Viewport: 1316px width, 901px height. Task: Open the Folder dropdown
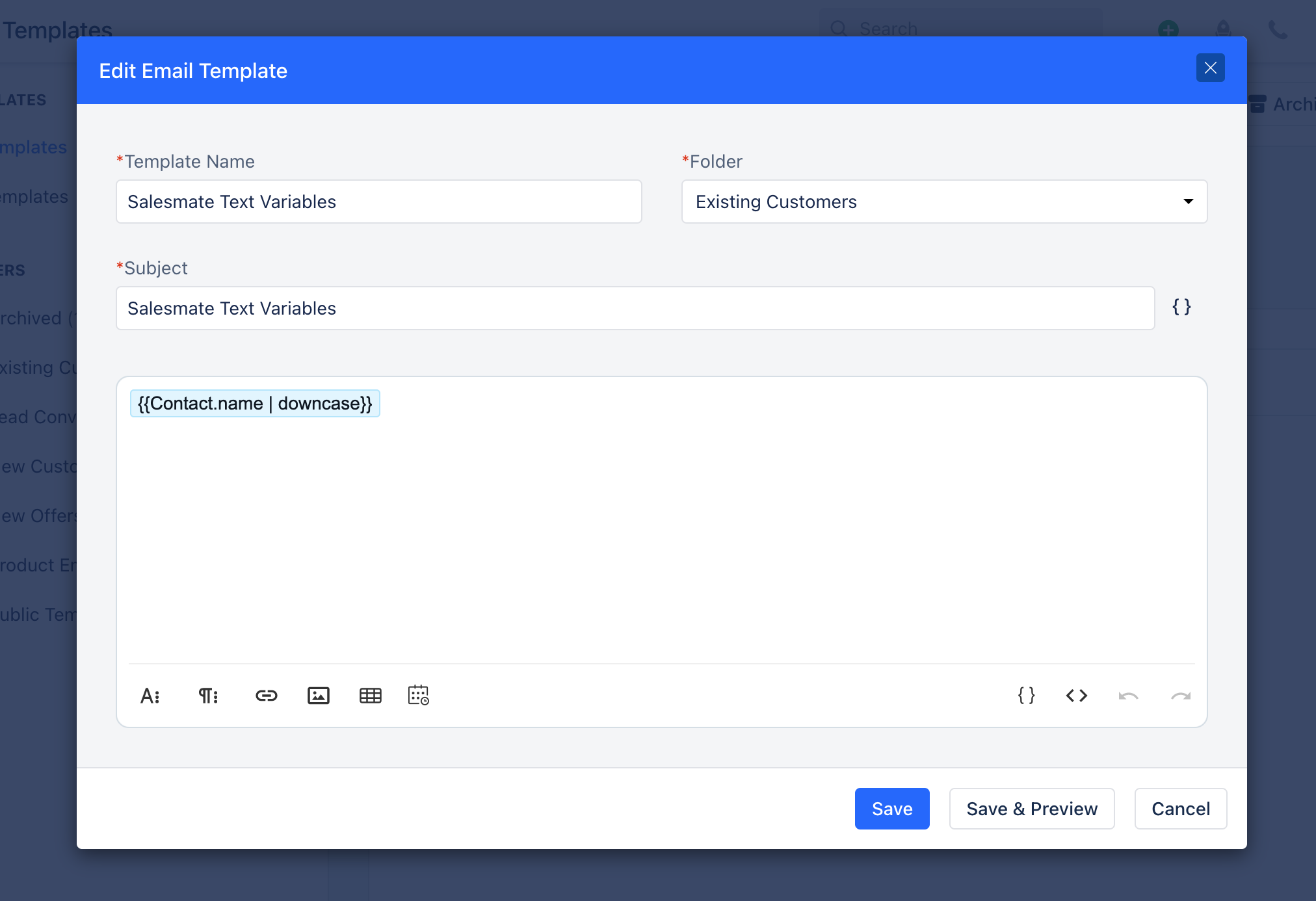point(944,202)
